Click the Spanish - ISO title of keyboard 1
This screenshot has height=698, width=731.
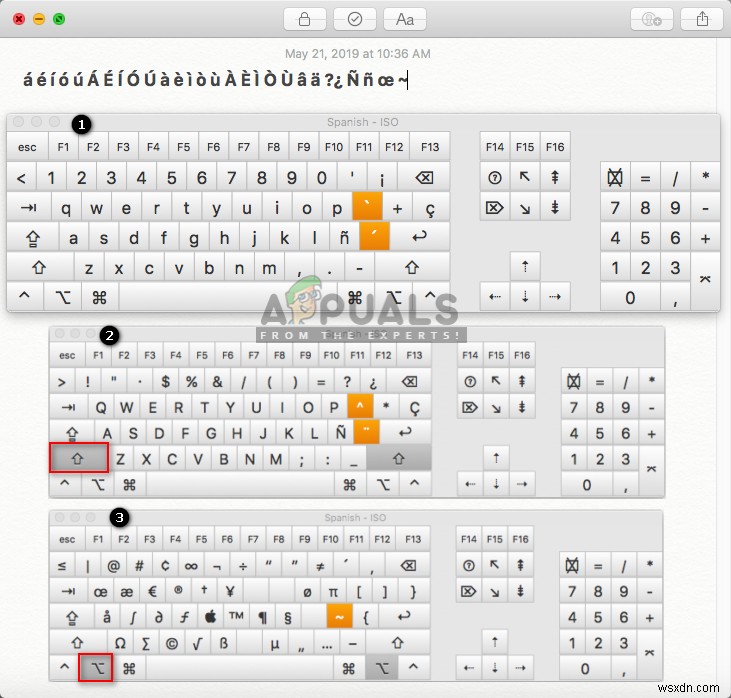362,122
